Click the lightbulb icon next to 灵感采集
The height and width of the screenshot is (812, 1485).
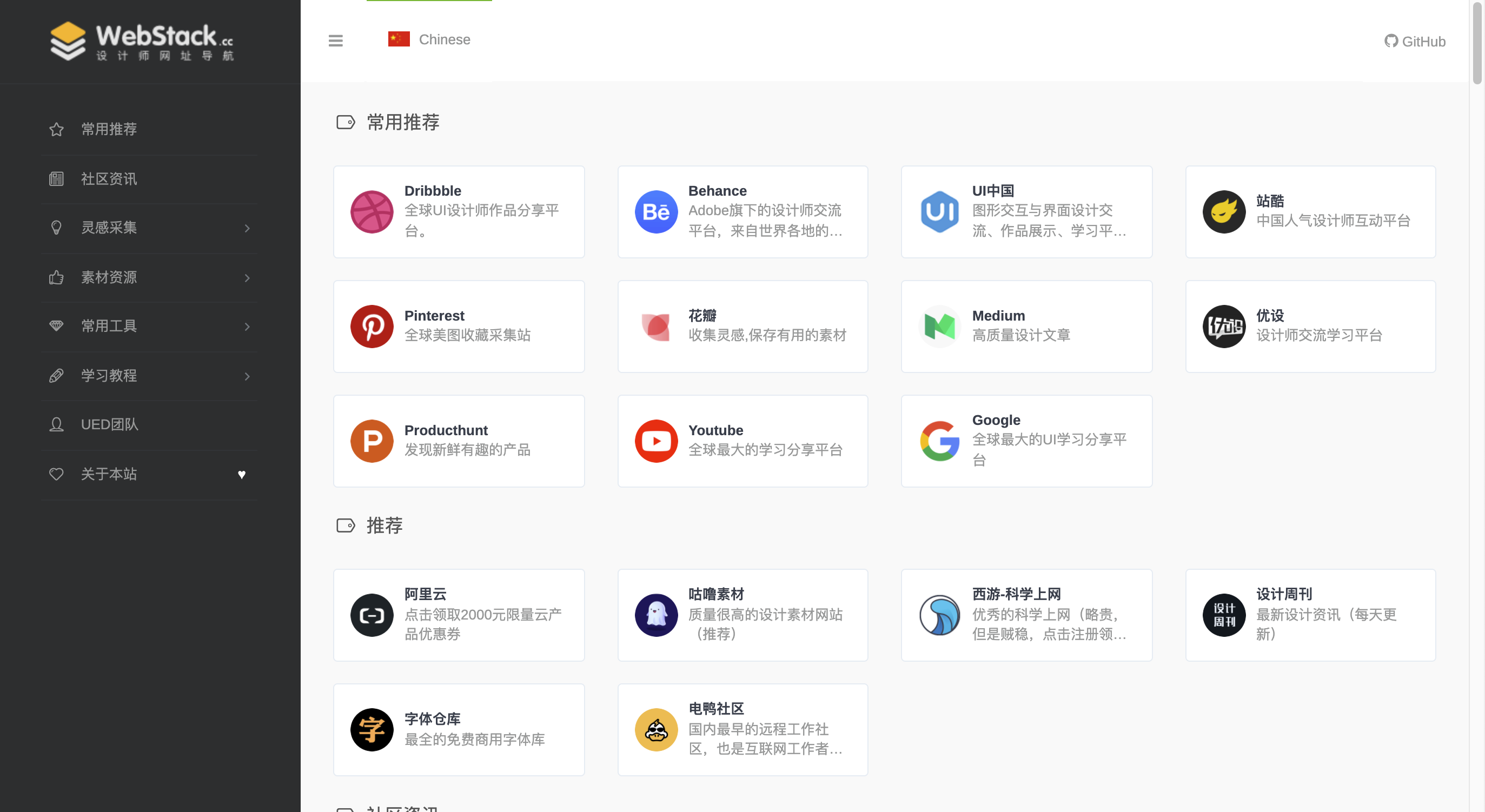[56, 228]
